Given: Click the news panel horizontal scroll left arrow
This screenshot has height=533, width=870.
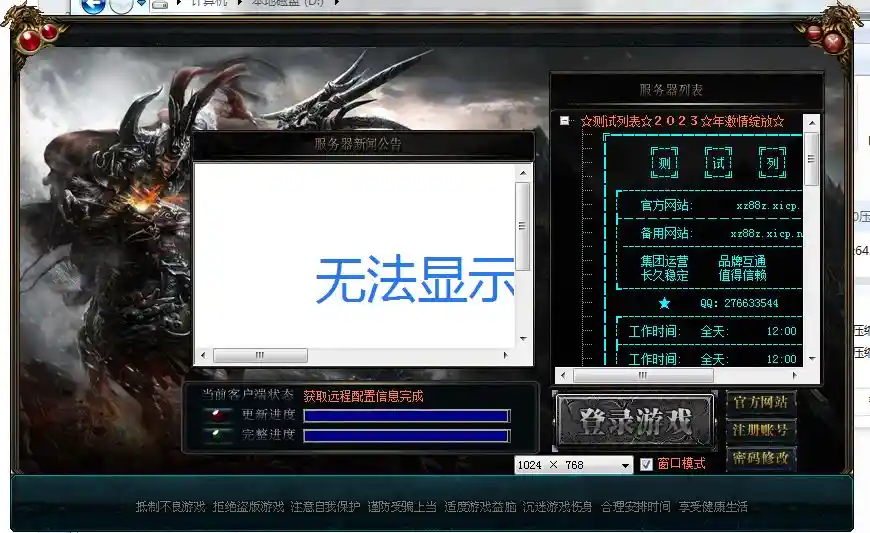Looking at the screenshot, I should click(203, 355).
